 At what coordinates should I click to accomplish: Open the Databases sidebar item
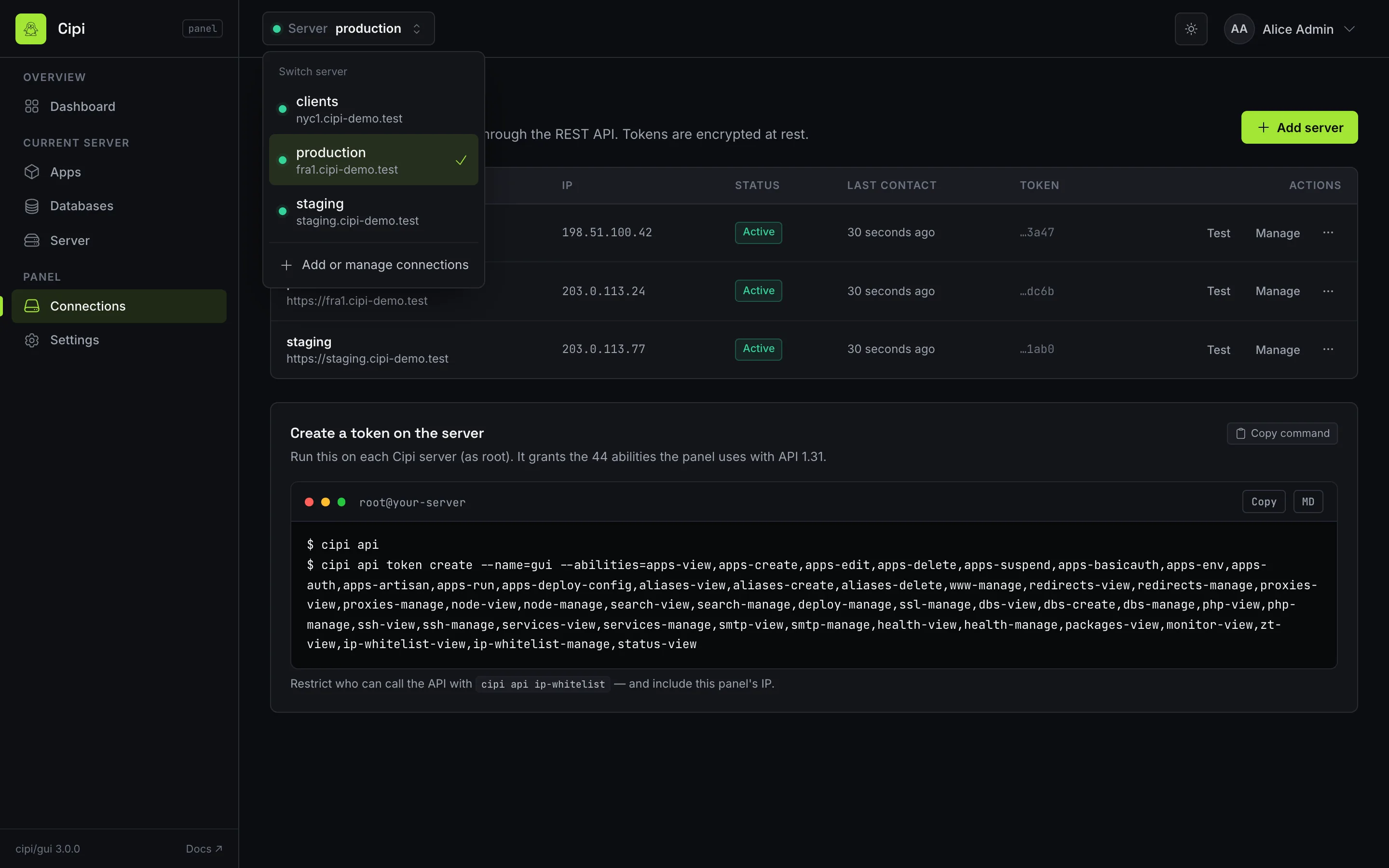coord(119,206)
